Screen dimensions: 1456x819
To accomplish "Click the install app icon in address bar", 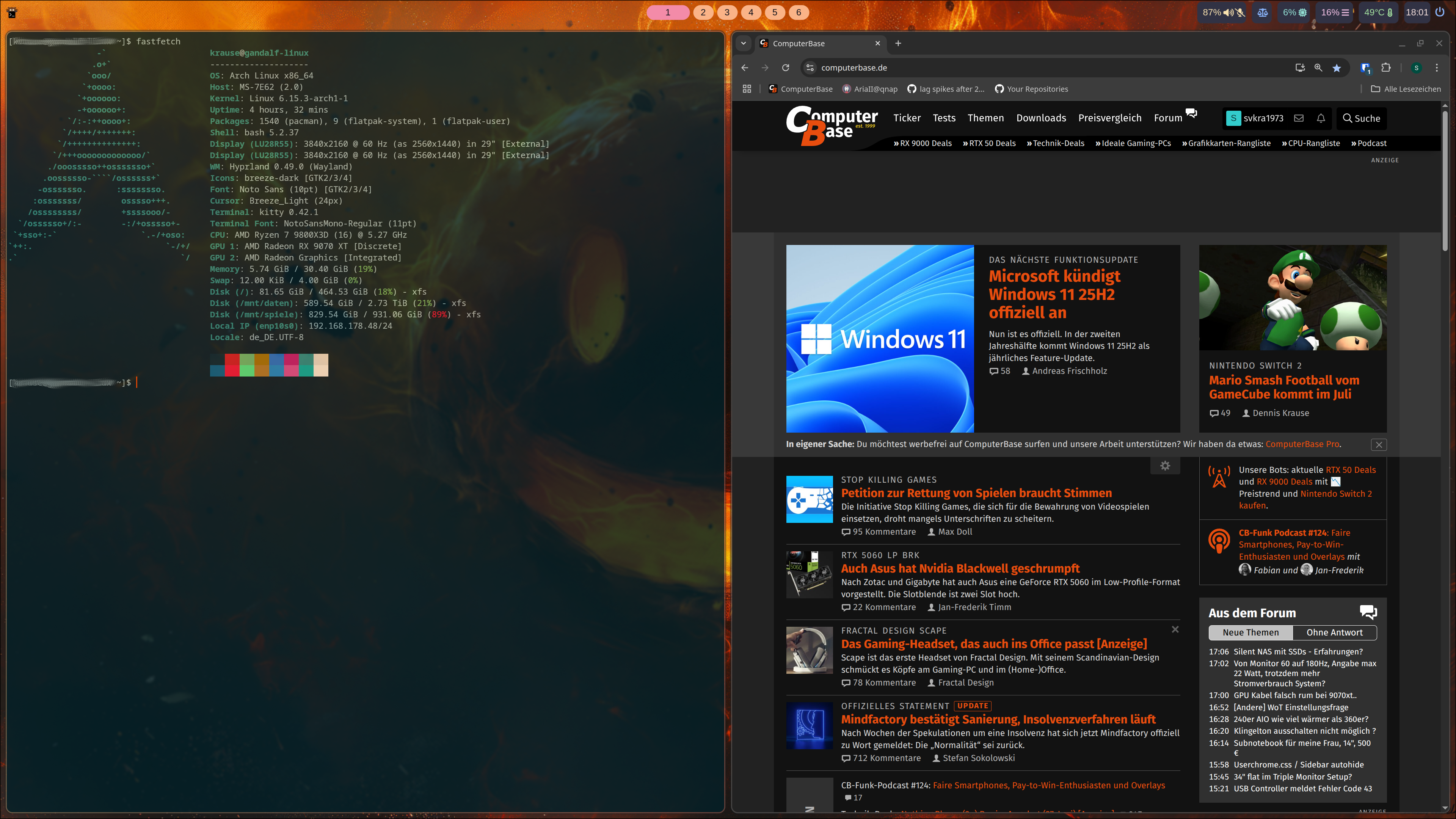I will pos(1300,68).
